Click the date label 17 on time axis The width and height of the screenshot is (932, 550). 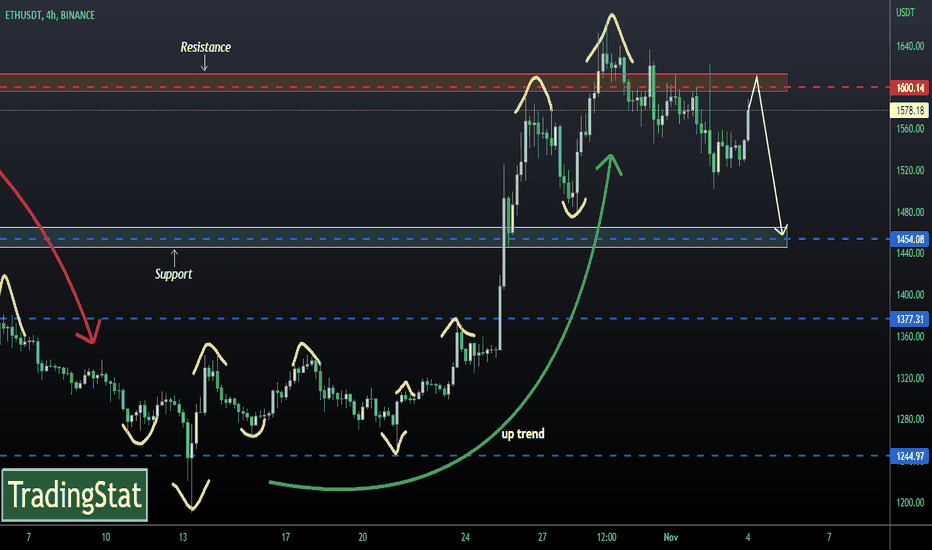[285, 537]
